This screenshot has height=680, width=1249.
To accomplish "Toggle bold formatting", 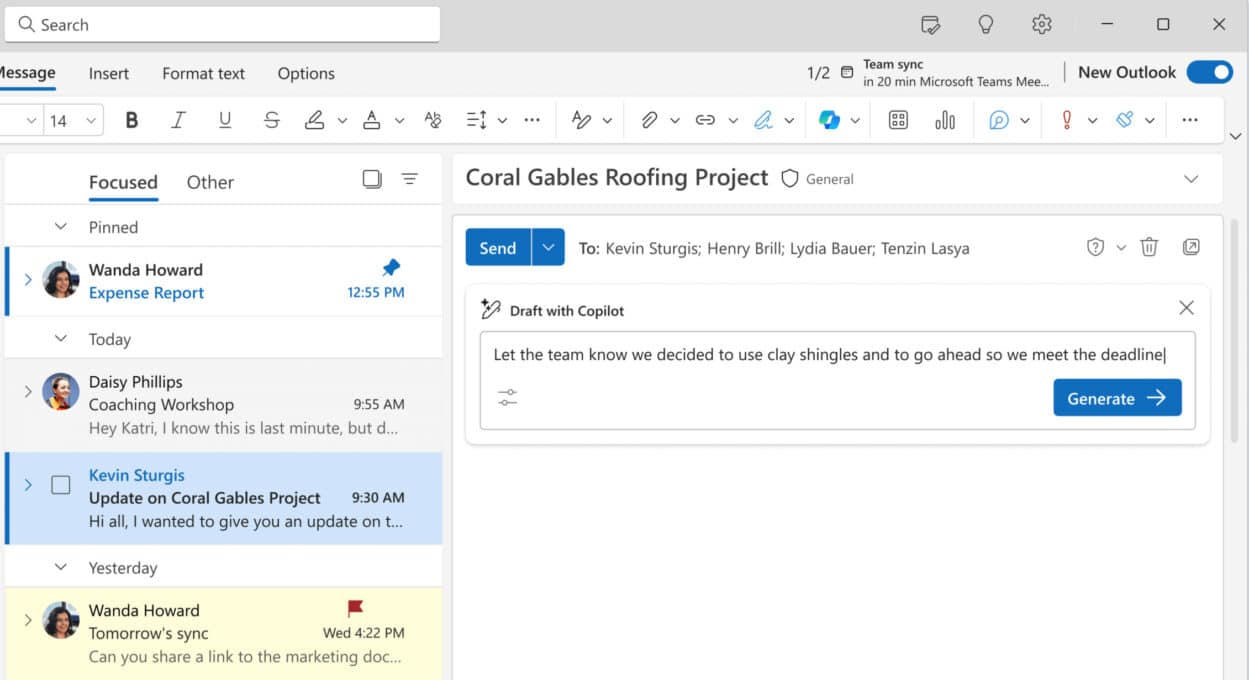I will click(131, 120).
